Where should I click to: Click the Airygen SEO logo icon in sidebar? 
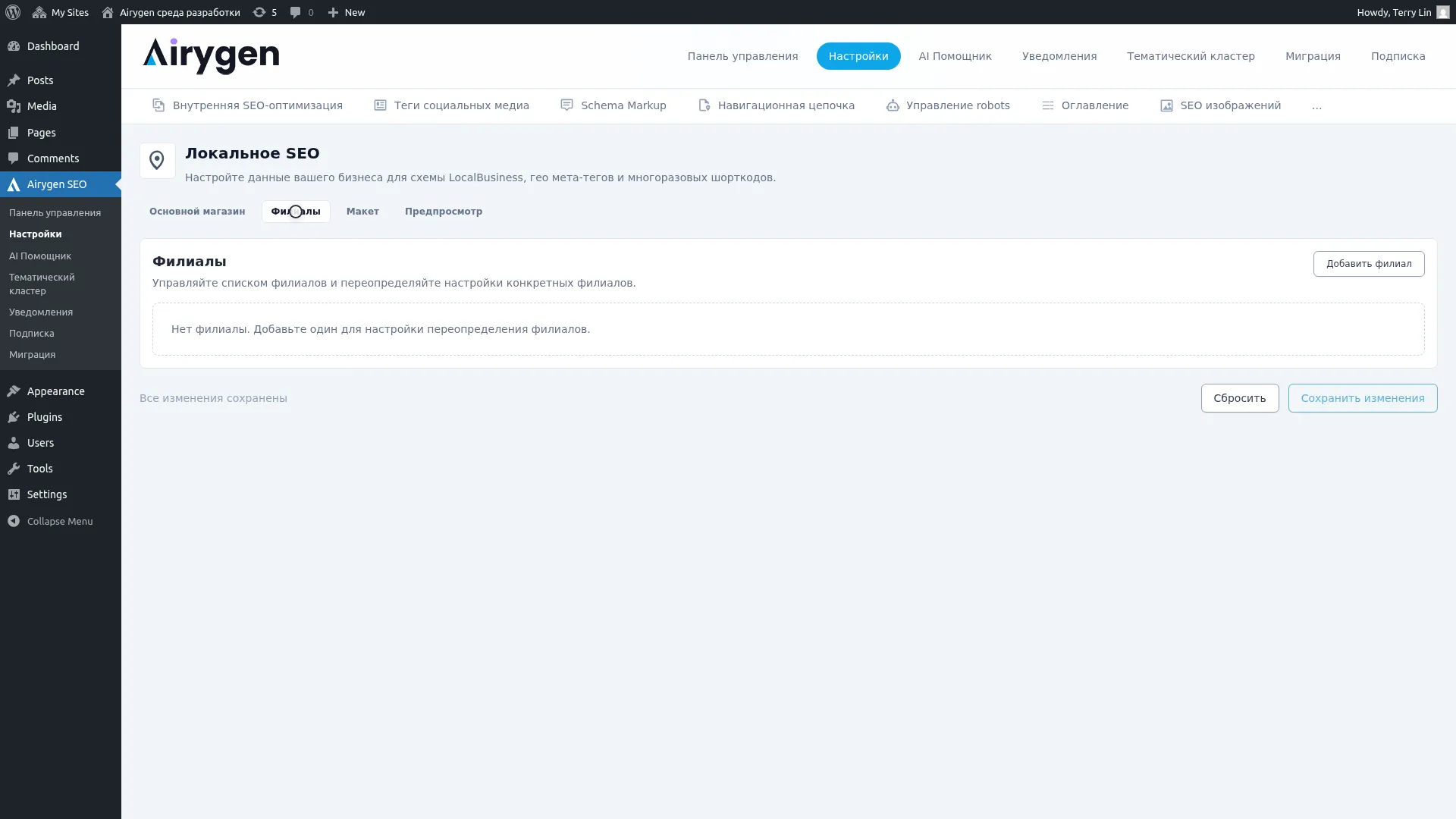(14, 184)
